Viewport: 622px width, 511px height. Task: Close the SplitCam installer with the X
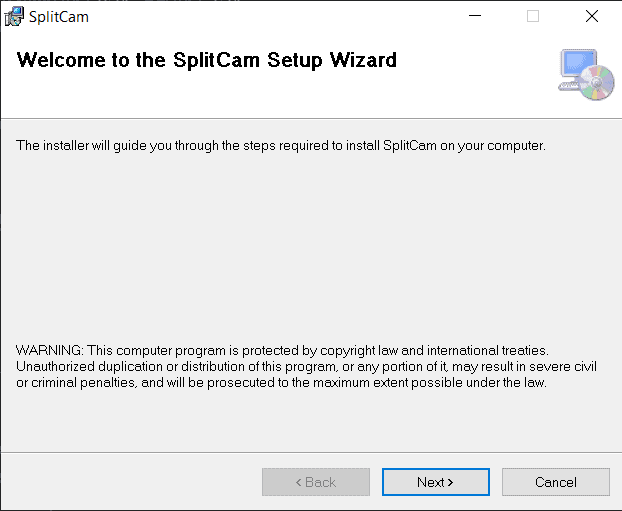(592, 16)
